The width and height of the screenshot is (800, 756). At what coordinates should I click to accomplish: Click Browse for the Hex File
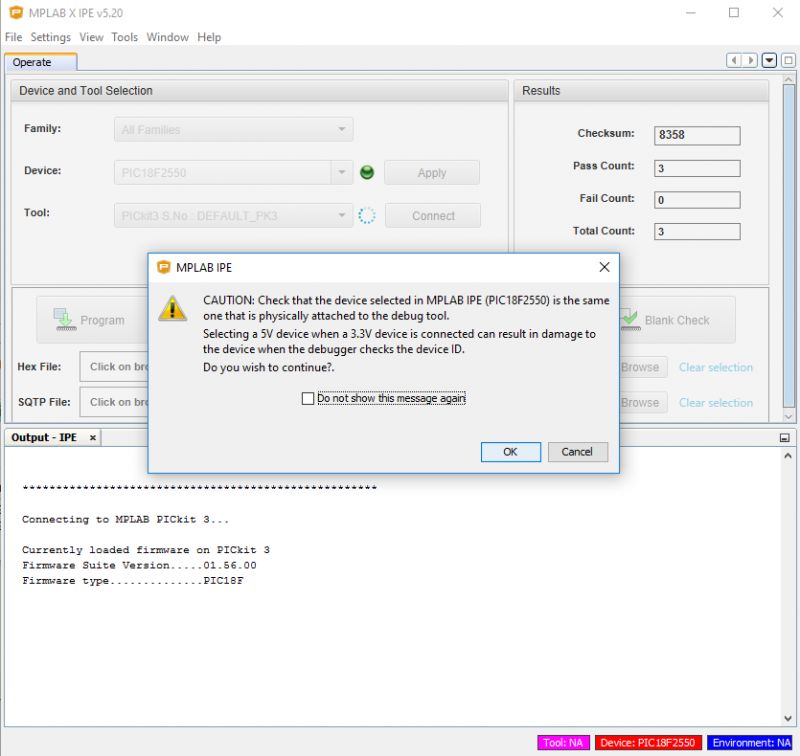tap(642, 367)
